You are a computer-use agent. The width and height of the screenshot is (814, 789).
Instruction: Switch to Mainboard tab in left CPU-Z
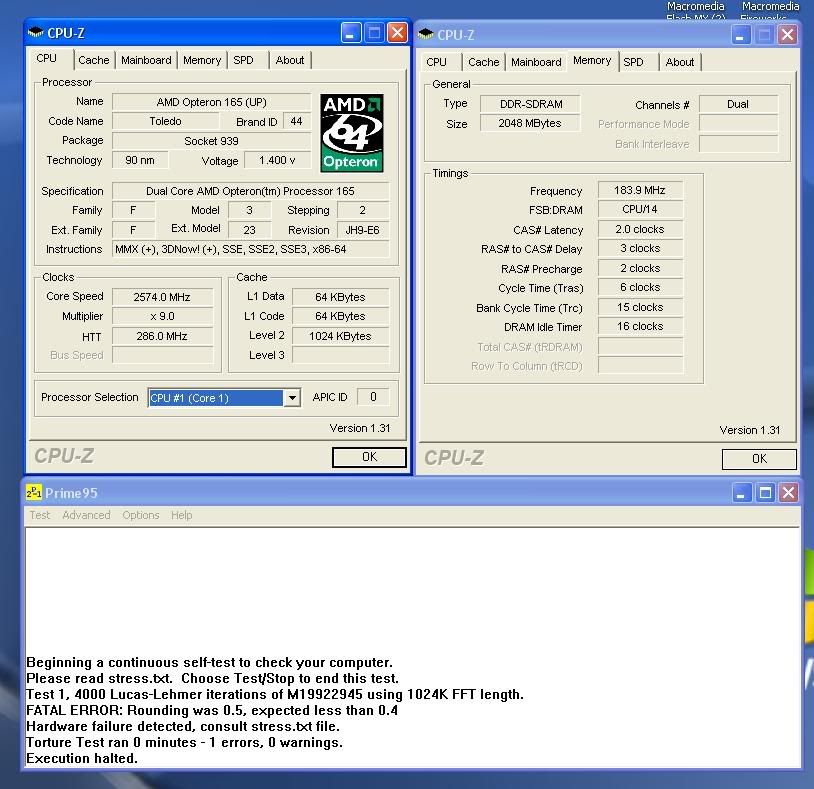[146, 60]
